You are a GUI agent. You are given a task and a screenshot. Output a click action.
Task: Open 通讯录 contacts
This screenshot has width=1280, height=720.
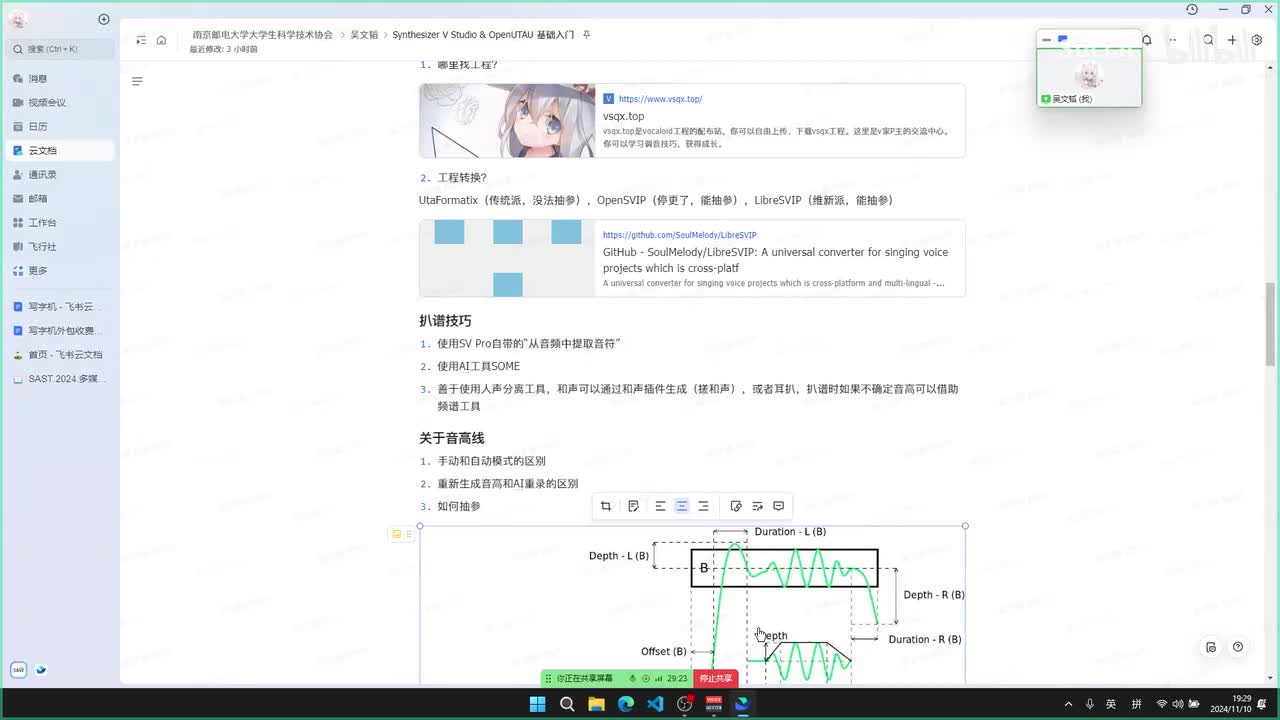tap(58, 175)
